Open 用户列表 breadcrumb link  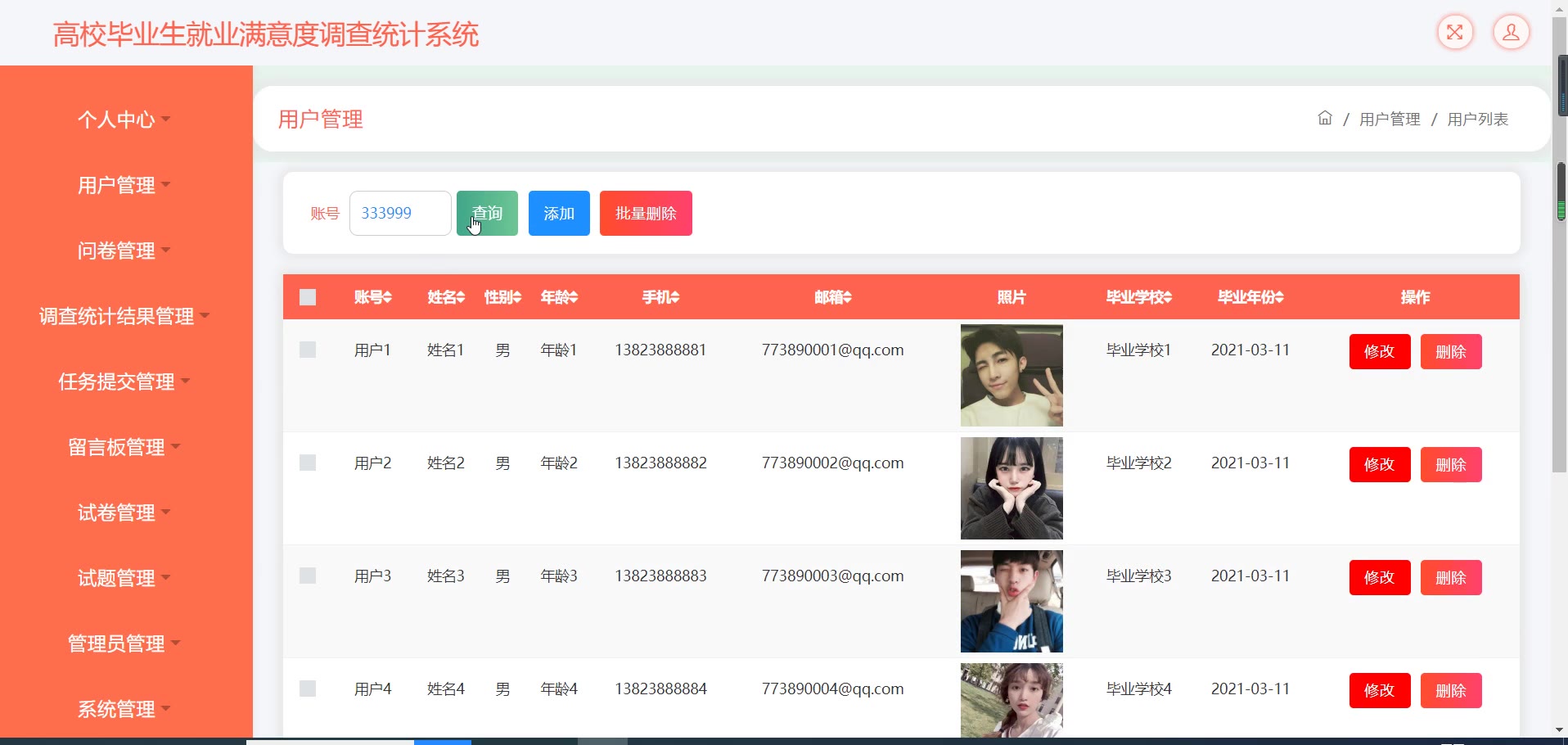(1478, 120)
